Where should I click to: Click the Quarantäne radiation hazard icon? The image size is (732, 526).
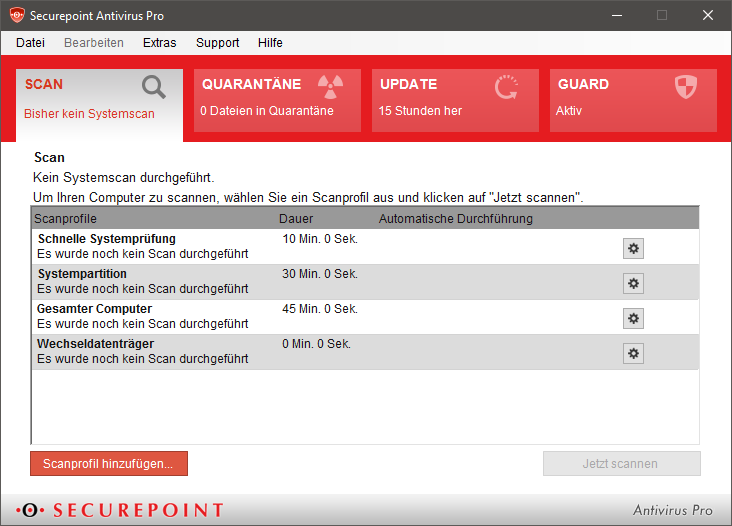click(330, 86)
